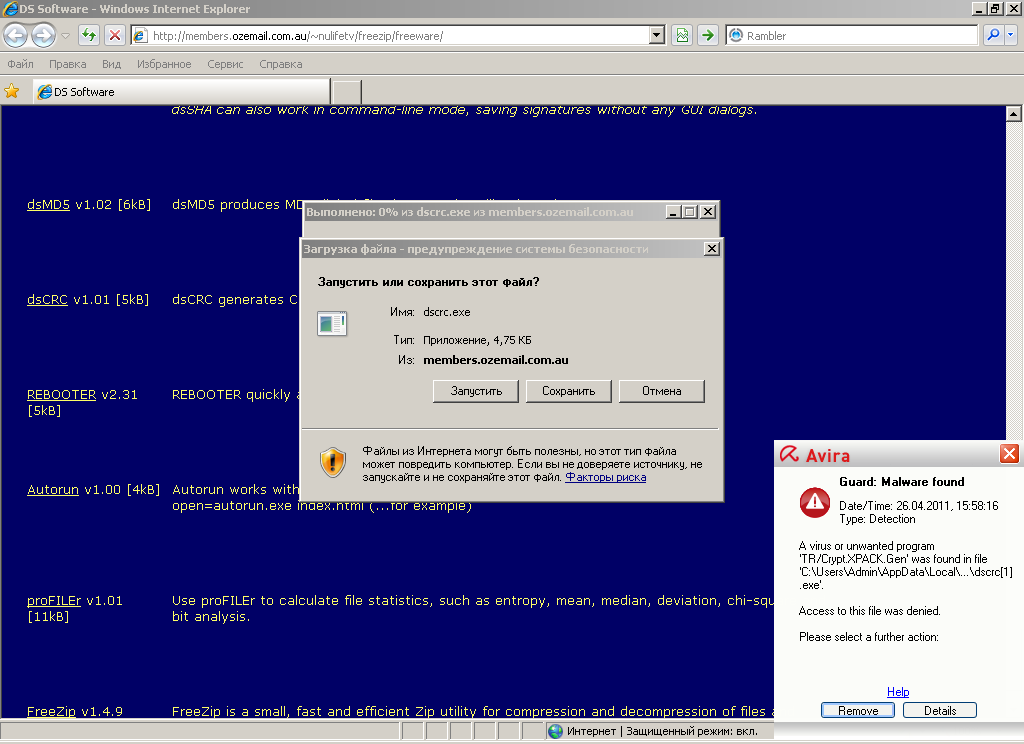Image resolution: width=1024 pixels, height=744 pixels.
Task: Expand the address bar history dropdown
Action: (x=657, y=35)
